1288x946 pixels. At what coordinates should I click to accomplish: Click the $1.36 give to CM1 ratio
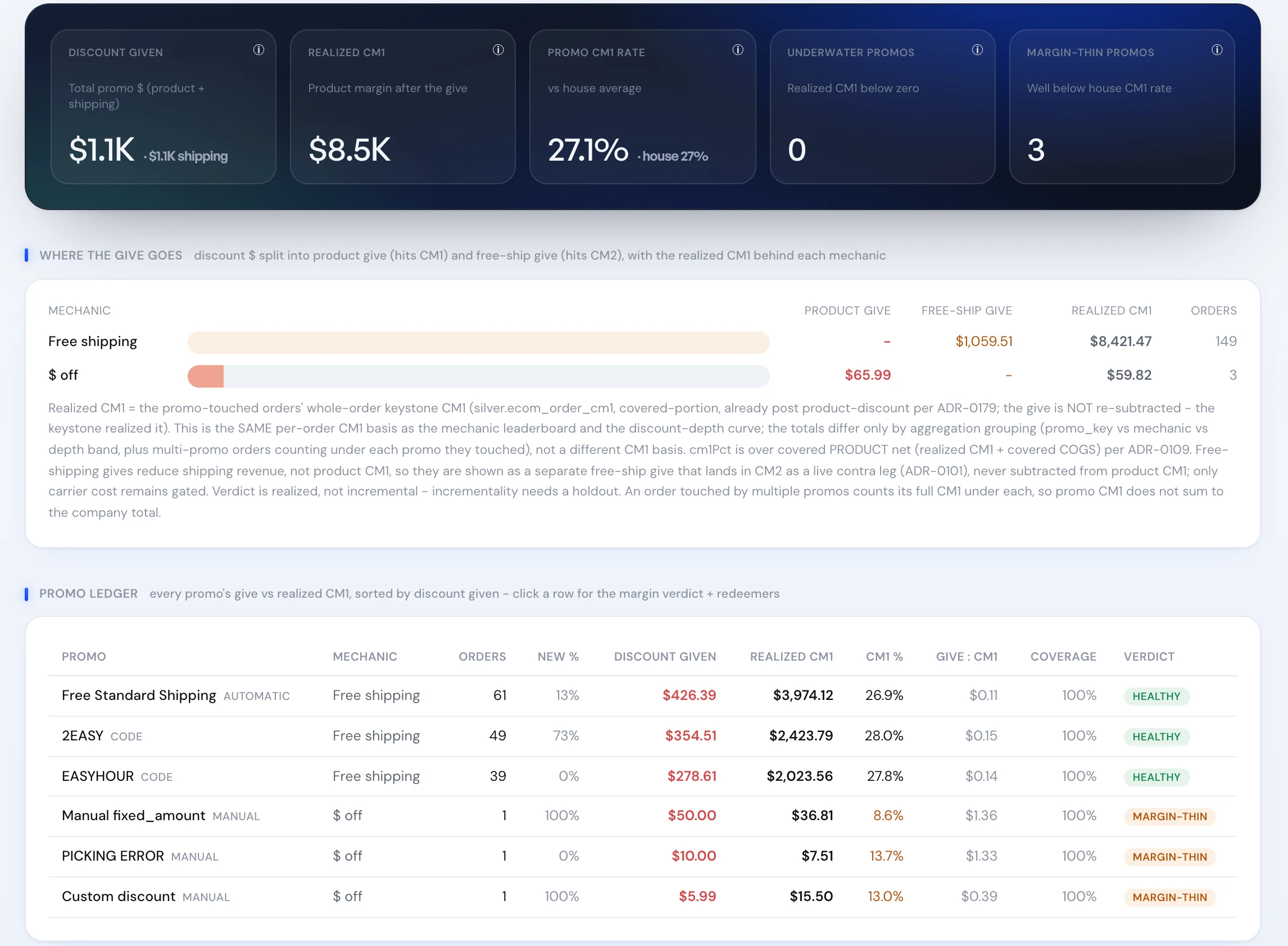pos(981,816)
